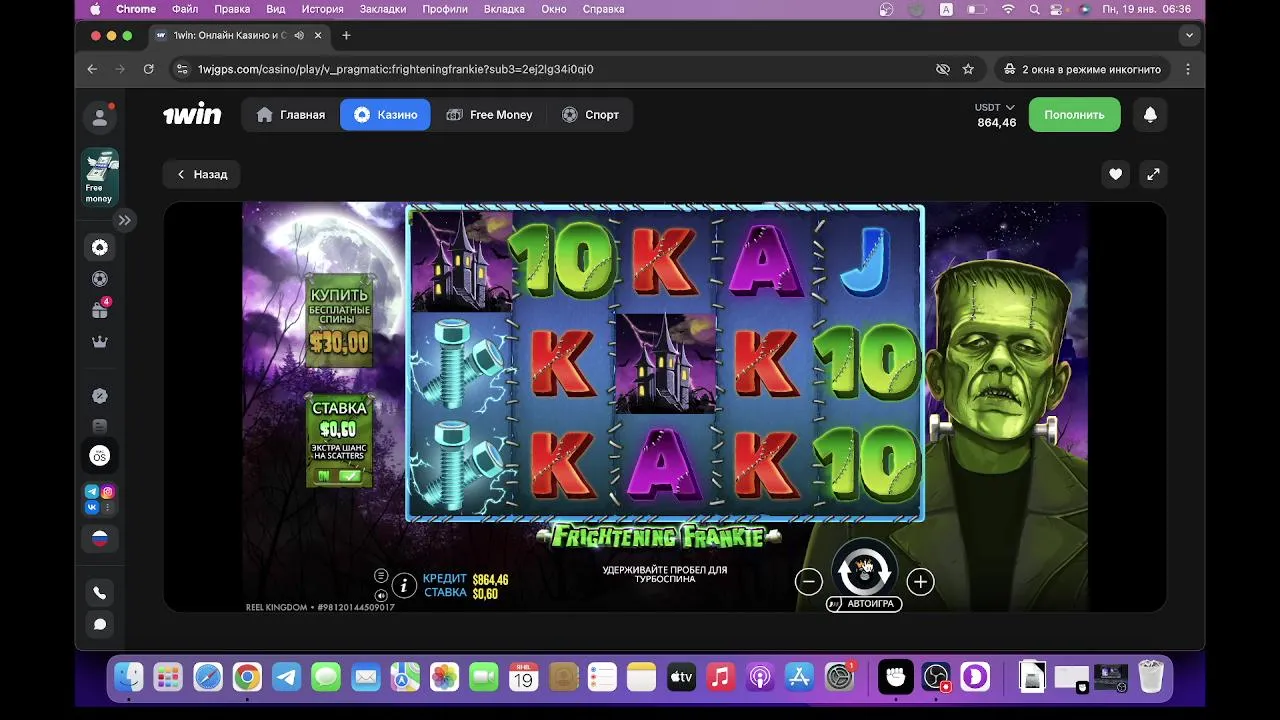Screen dimensions: 1280x720
Task: Open the Закладки menu
Action: [384, 9]
